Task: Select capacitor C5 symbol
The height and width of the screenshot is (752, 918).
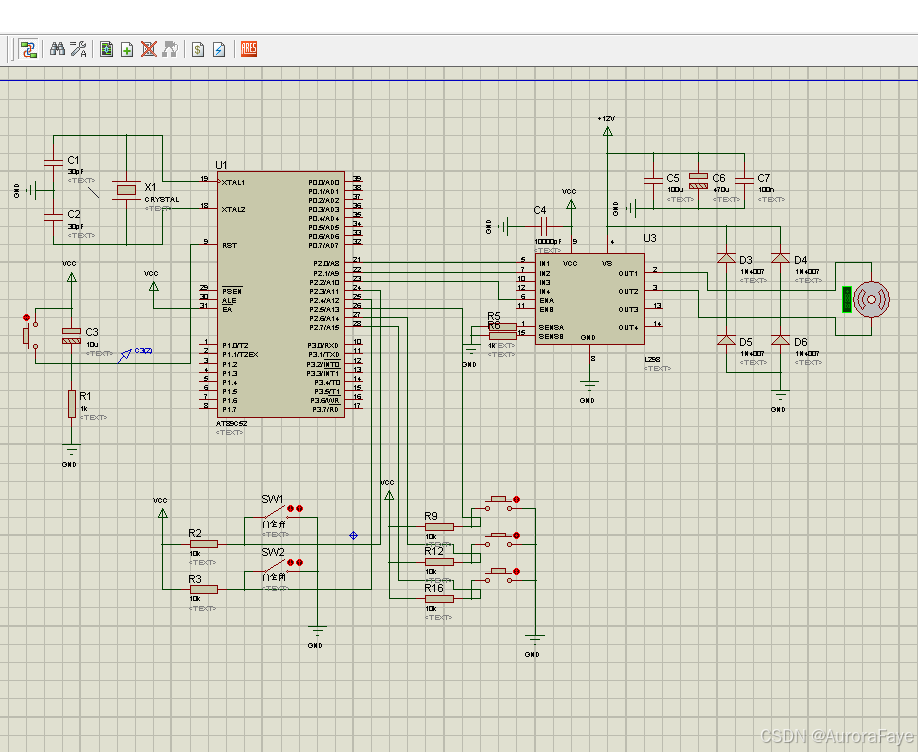Action: tap(653, 181)
